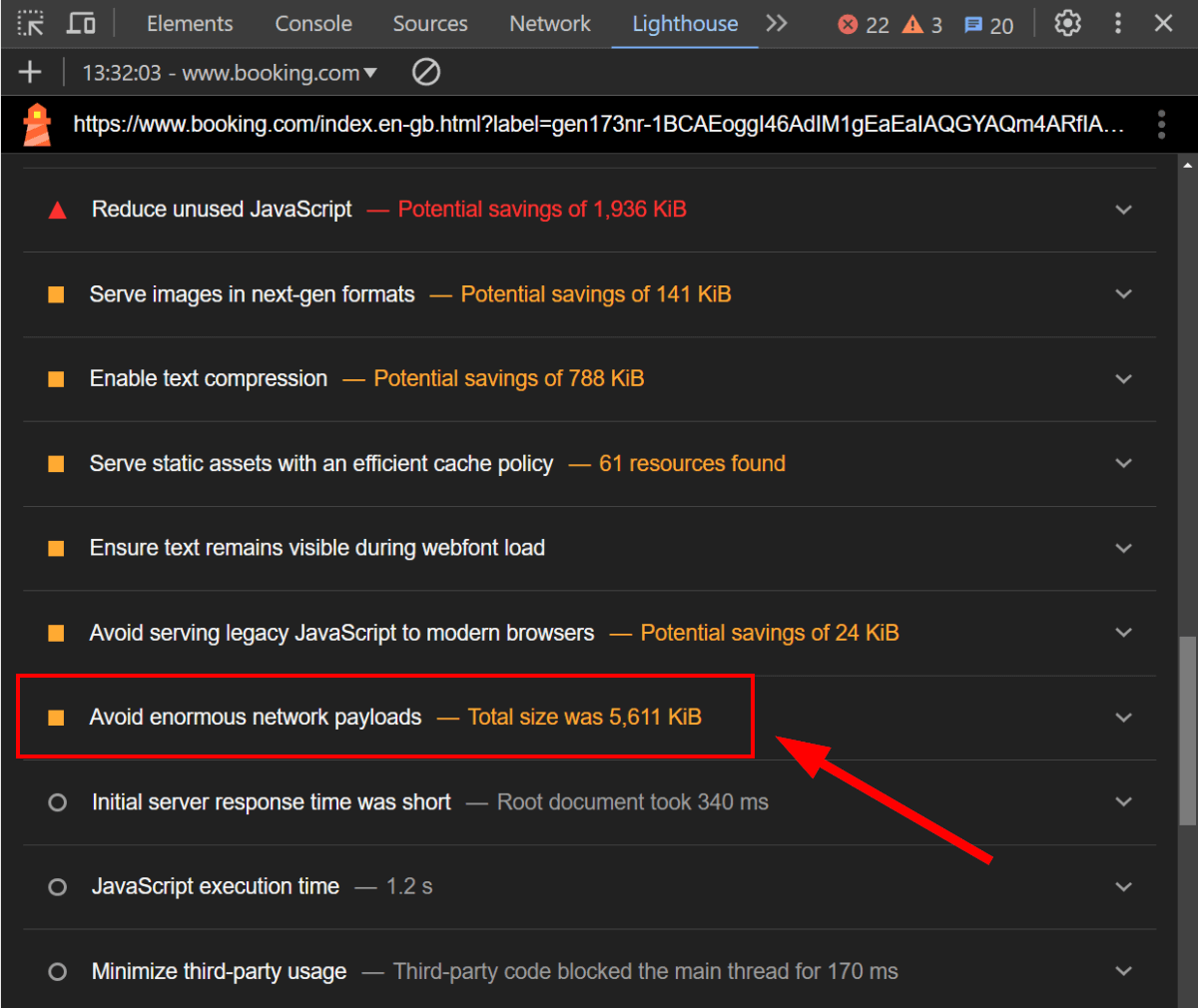The image size is (1198, 1008).
Task: Click the orange square beside Avoid serving legacy JavaScript
Action: tap(56, 633)
